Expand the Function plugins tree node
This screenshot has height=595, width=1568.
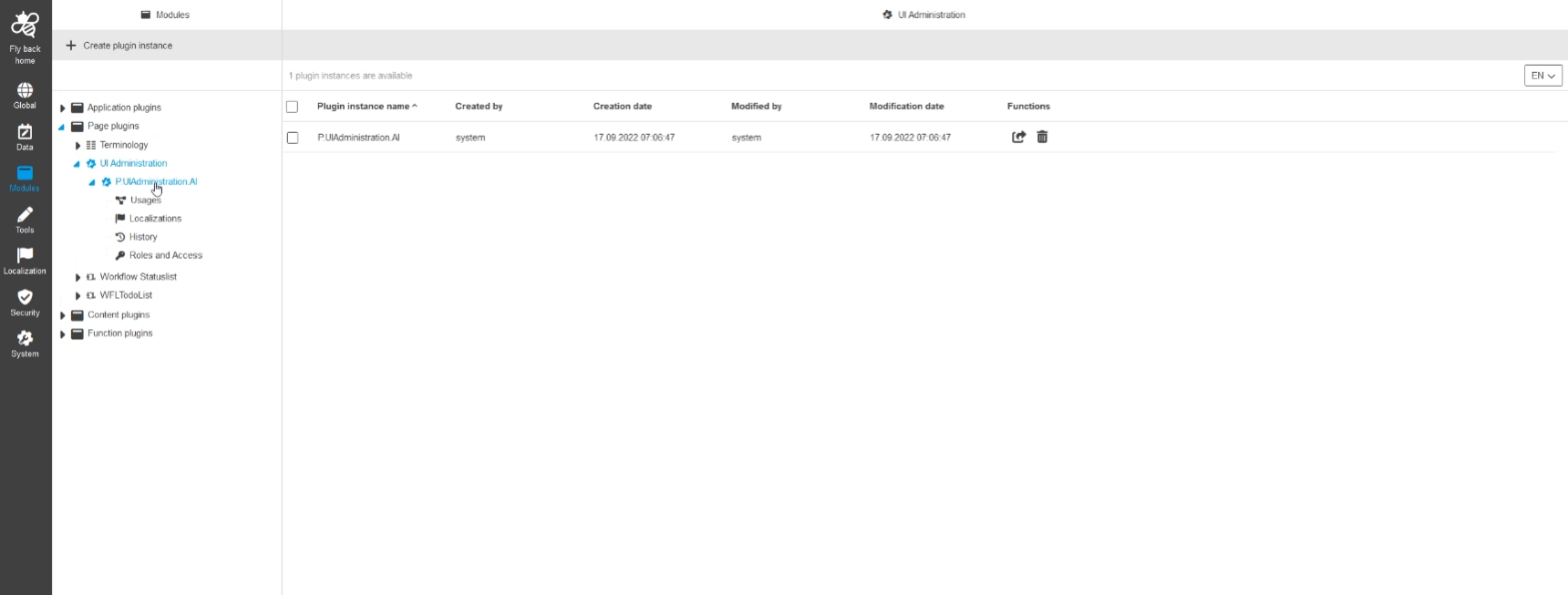tap(63, 334)
